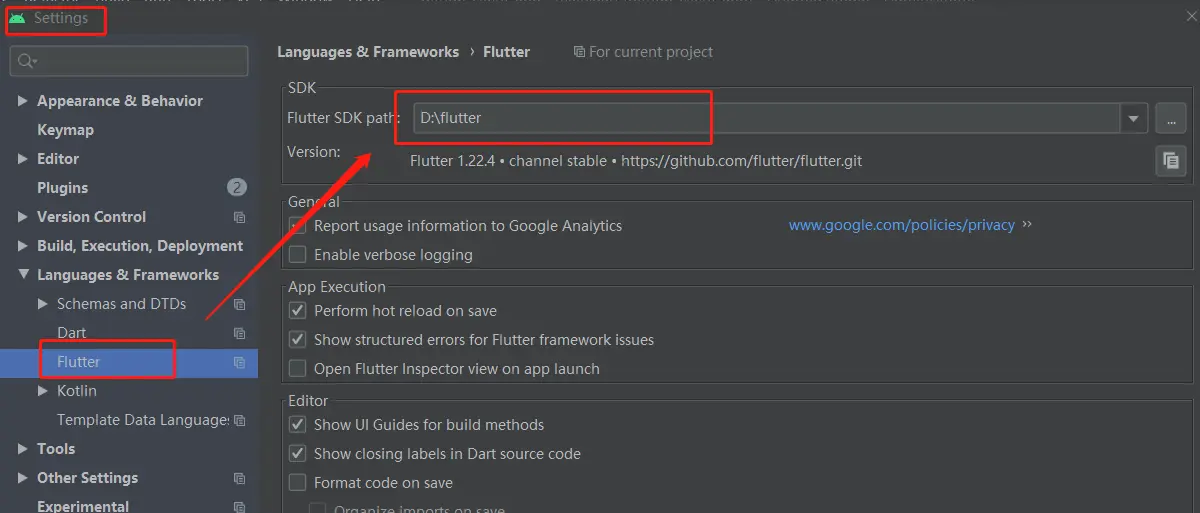
Task: Expand the Version Control node
Action: coord(23,217)
